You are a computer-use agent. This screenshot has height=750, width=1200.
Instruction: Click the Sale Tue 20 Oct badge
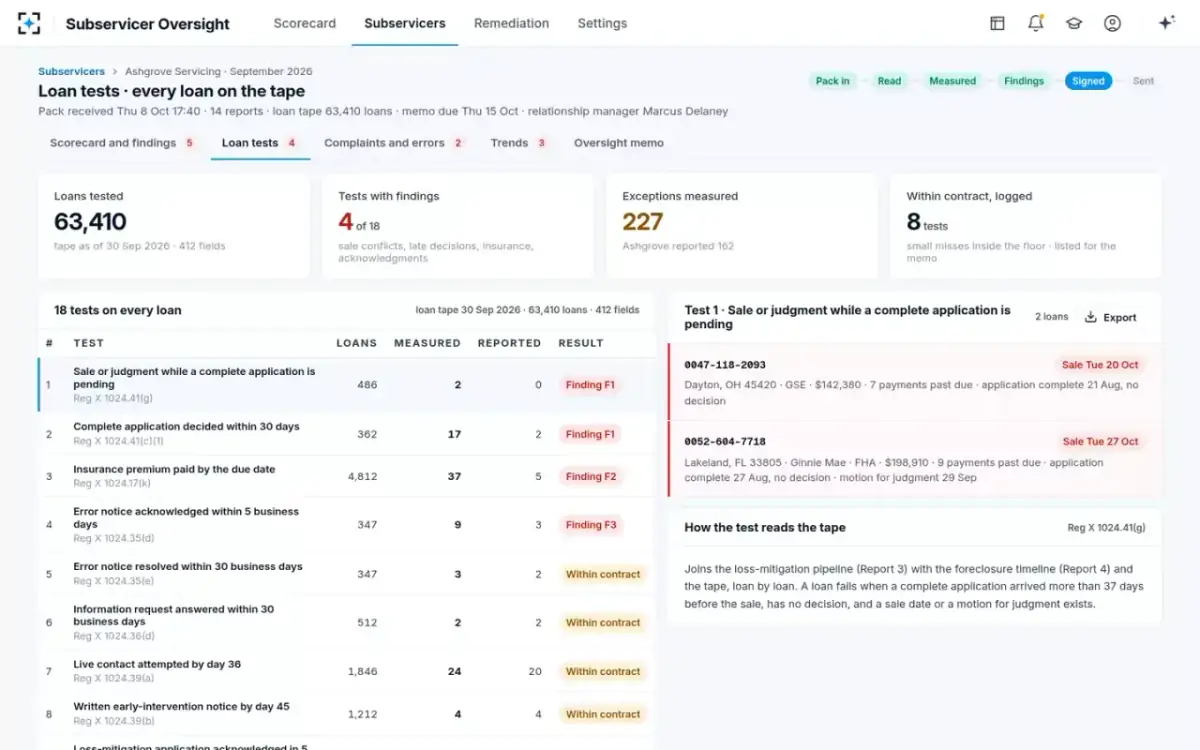coord(1100,365)
